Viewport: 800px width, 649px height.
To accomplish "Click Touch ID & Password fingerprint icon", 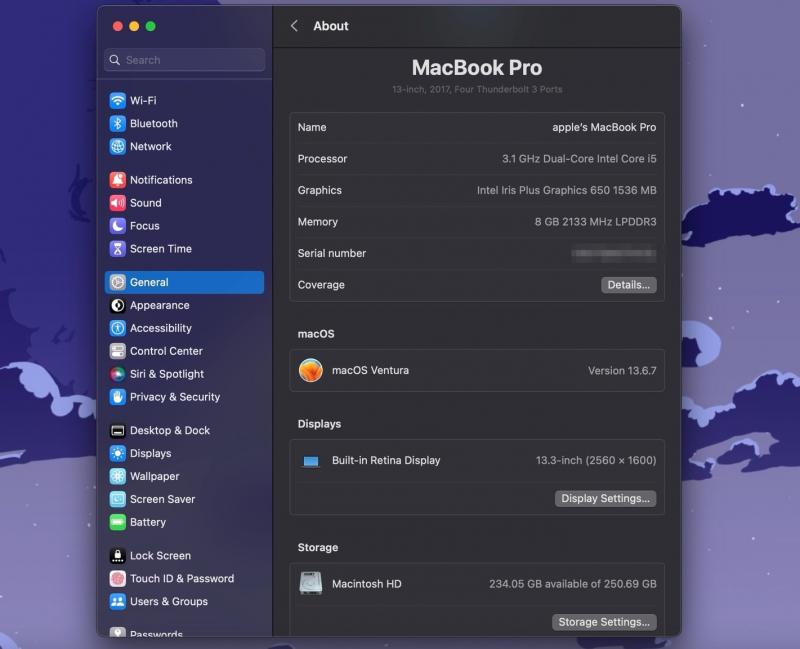I will tap(117, 579).
